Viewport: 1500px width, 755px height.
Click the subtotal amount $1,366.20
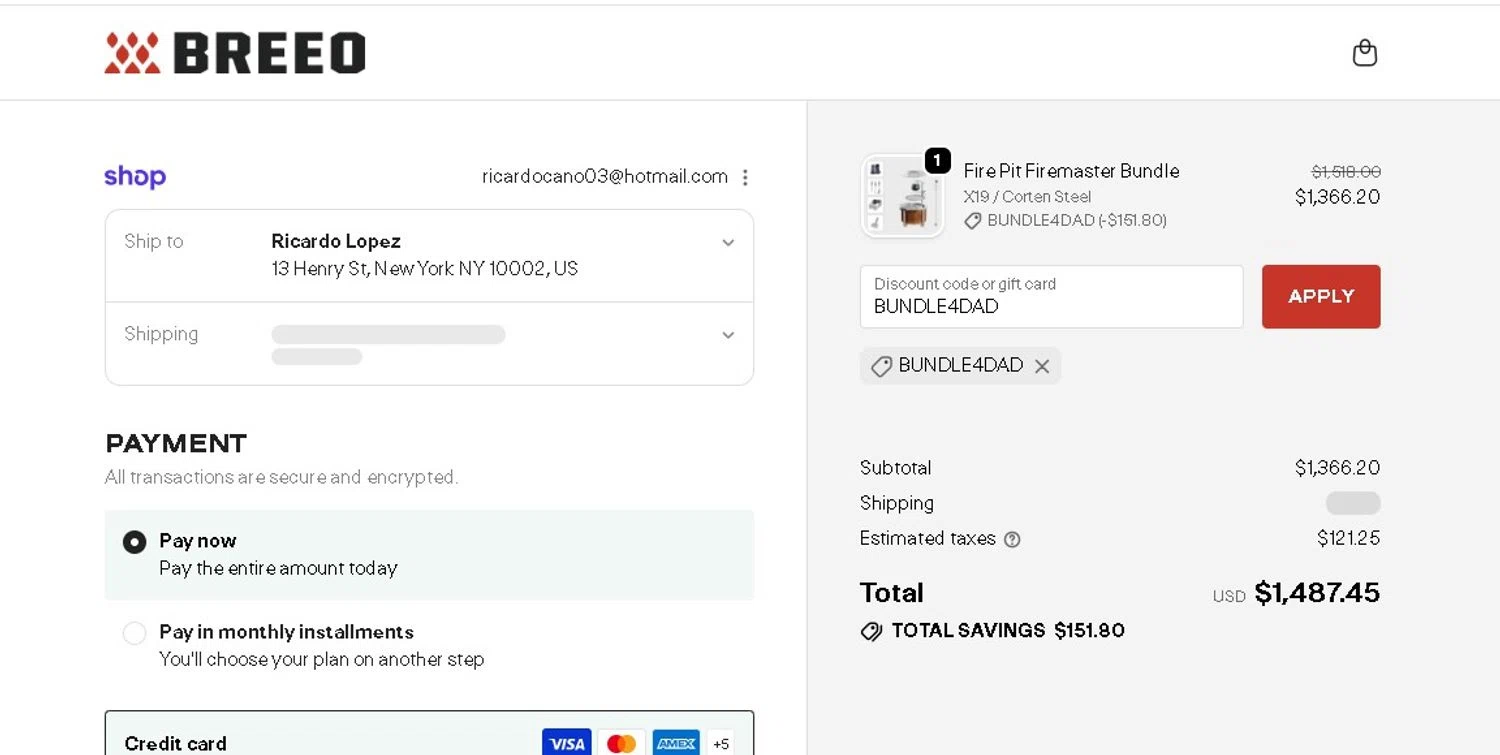point(1337,468)
